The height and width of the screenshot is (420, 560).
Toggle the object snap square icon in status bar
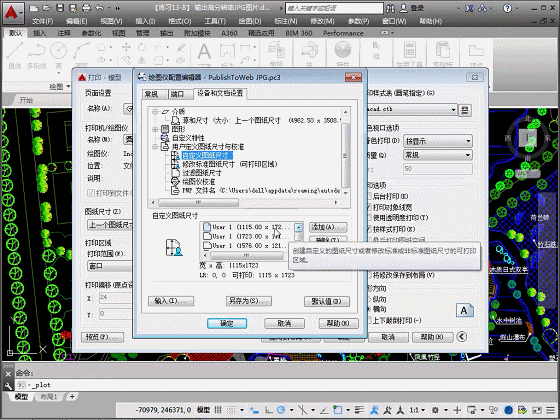[338, 410]
